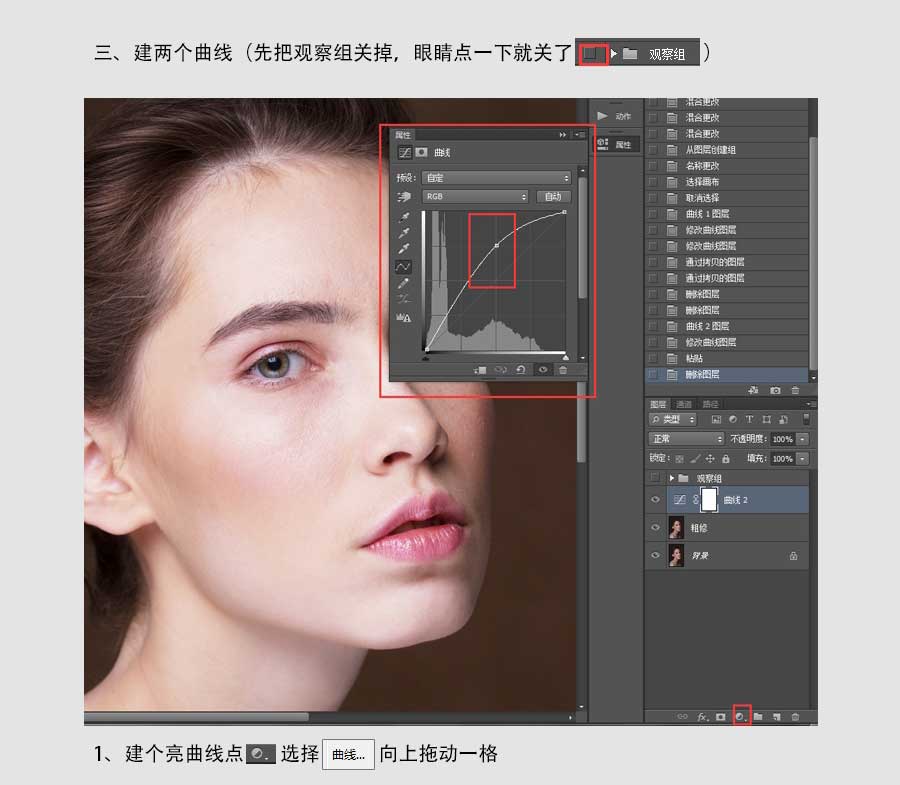Pick the pencil draw-curve tool

(404, 283)
